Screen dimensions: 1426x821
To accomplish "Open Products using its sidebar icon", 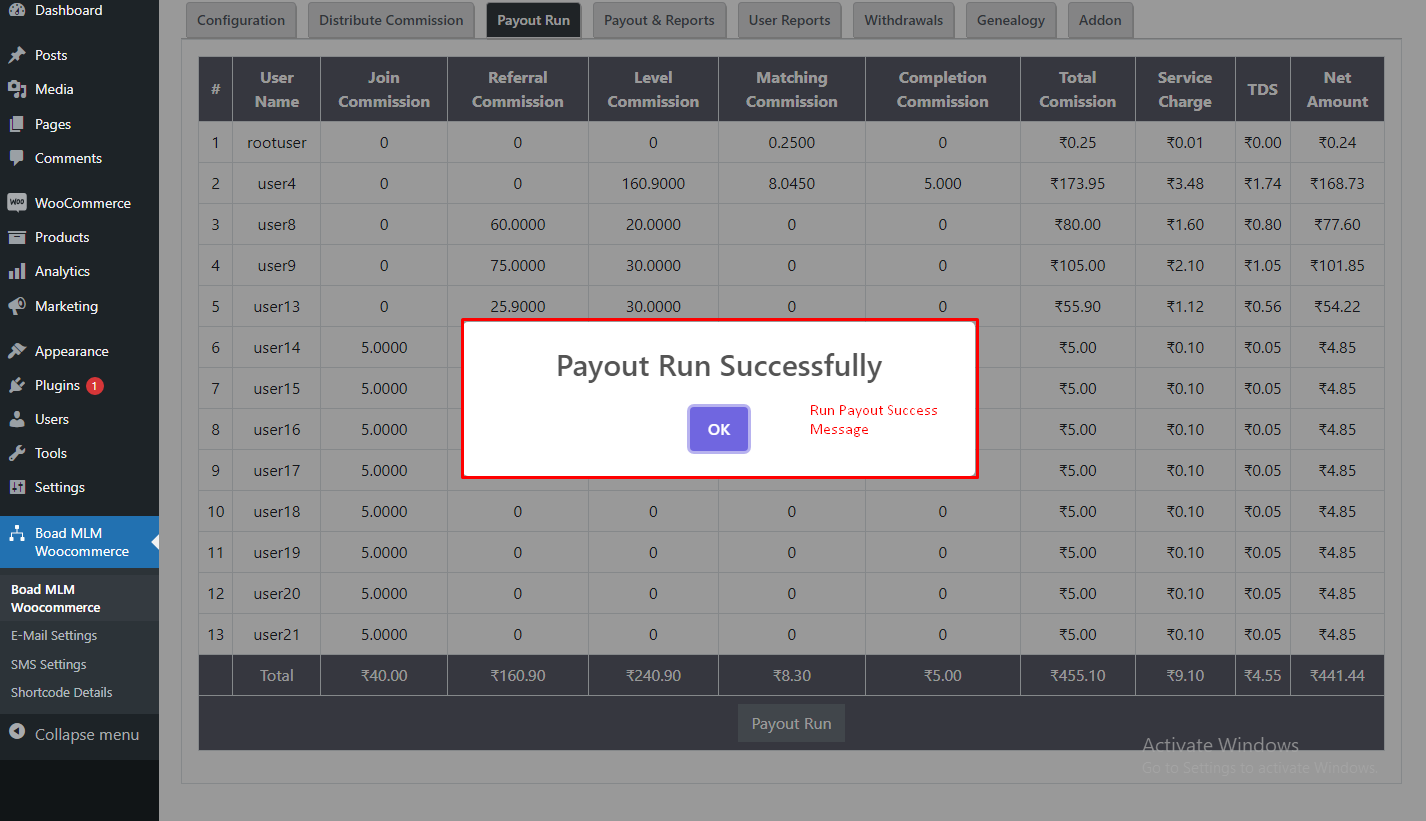I will [20, 237].
